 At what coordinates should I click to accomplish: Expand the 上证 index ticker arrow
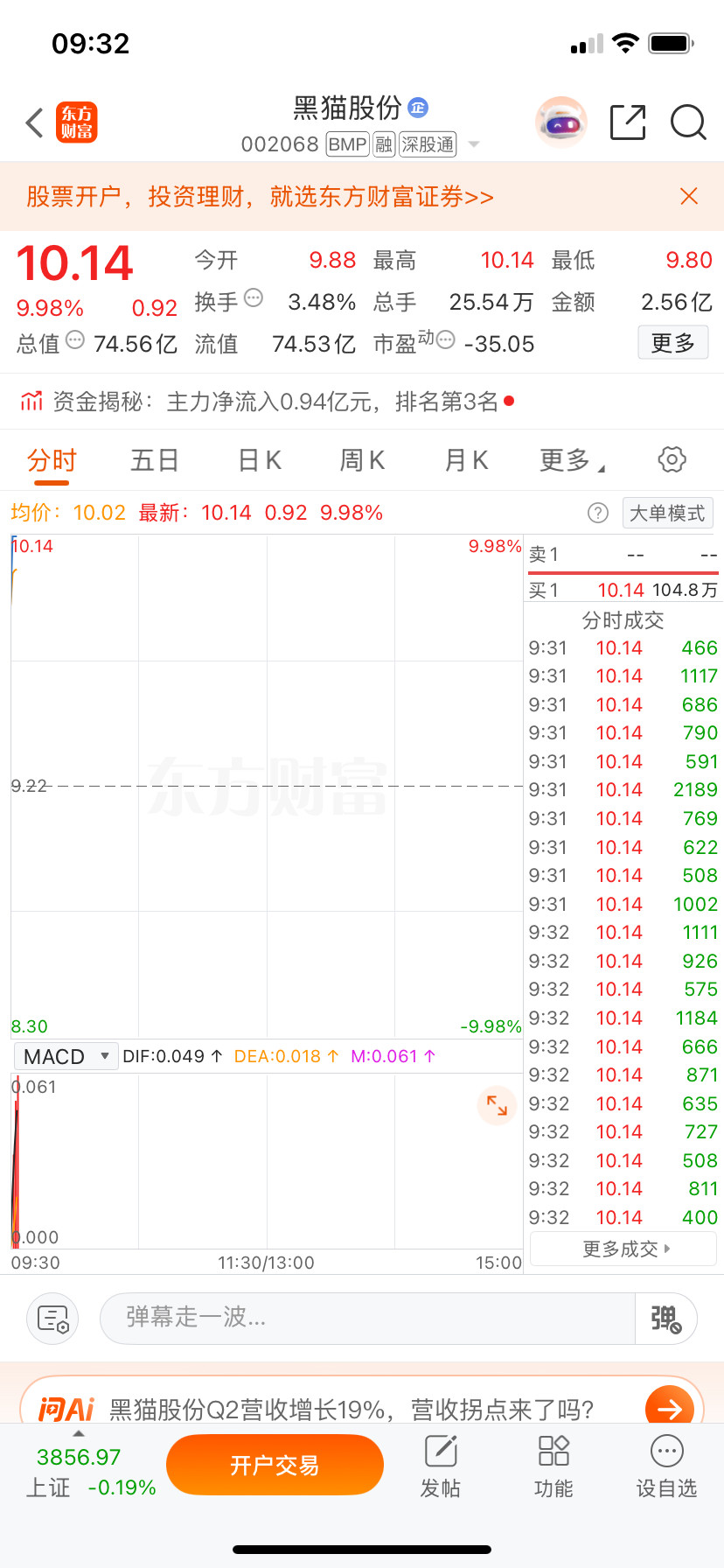(79, 1433)
